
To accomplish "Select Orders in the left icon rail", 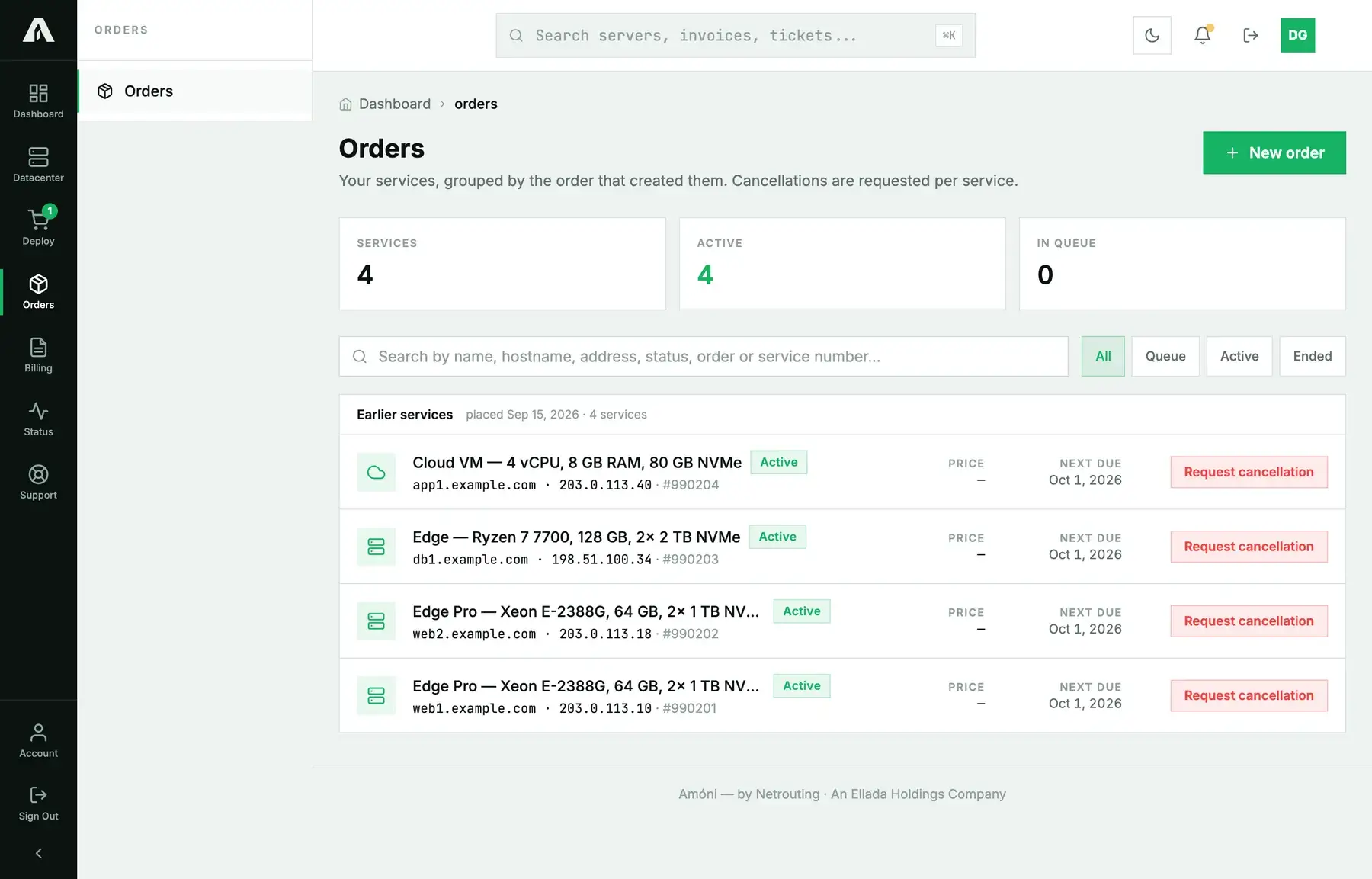I will (x=38, y=292).
